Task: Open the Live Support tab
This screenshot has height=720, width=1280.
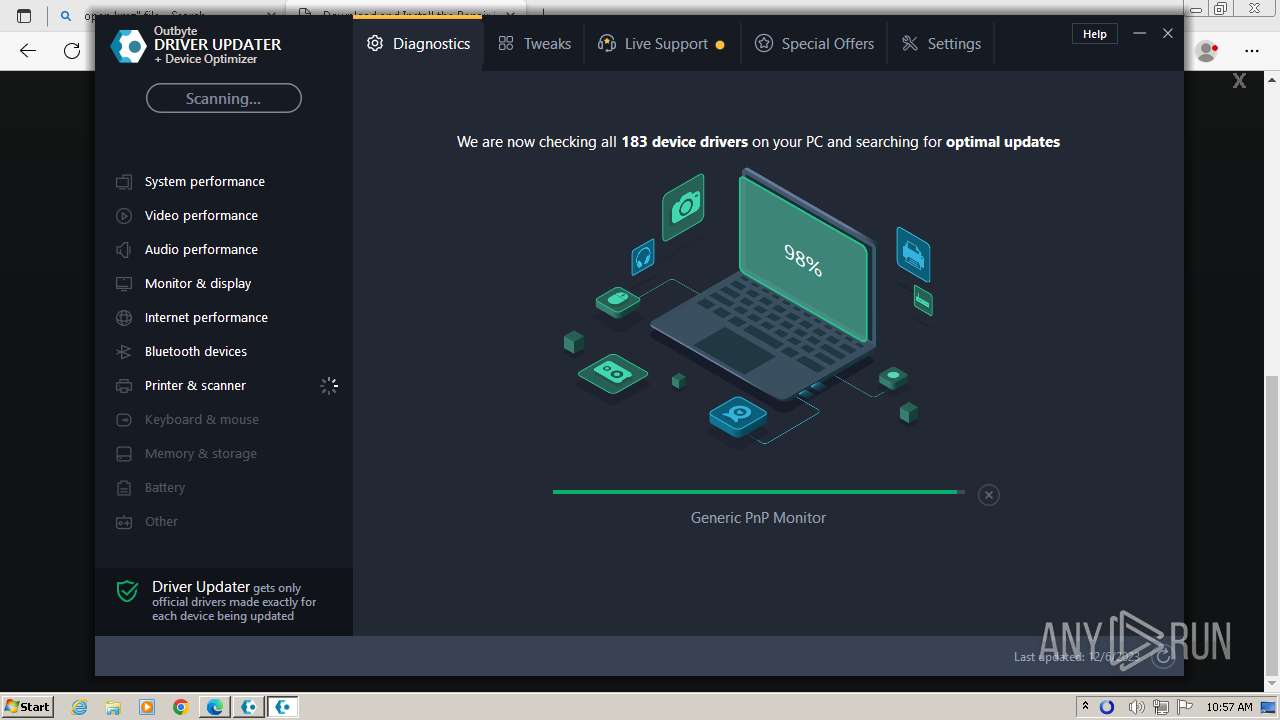Action: (661, 44)
